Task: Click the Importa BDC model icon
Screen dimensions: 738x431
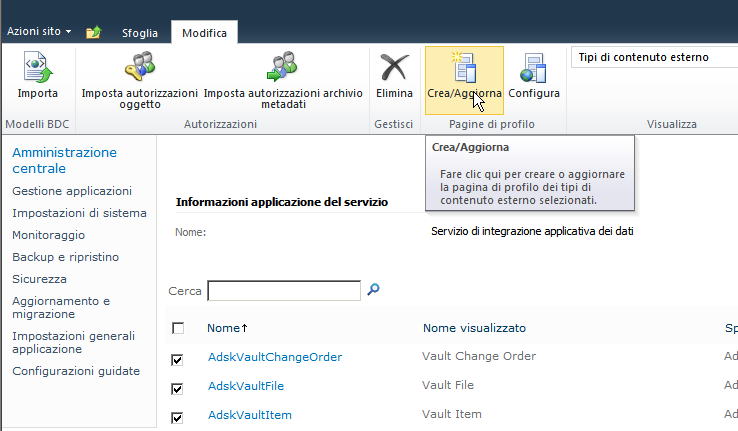Action: coord(37,68)
